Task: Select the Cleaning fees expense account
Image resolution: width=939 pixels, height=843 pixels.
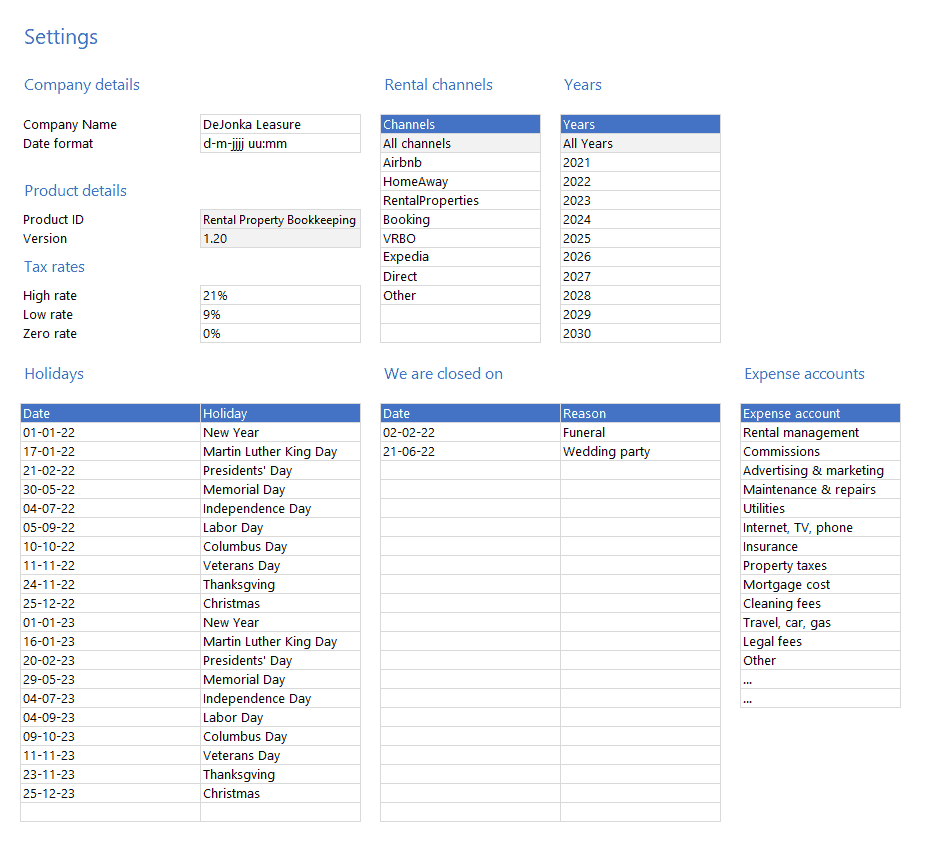Action: tap(820, 604)
